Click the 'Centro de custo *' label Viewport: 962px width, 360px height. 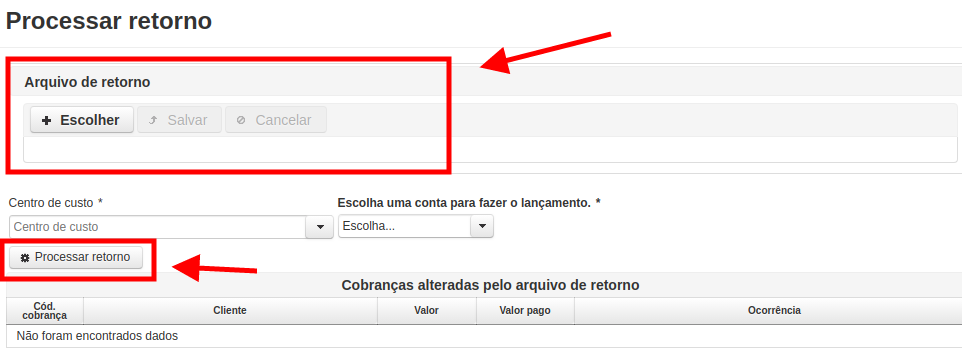[55, 202]
